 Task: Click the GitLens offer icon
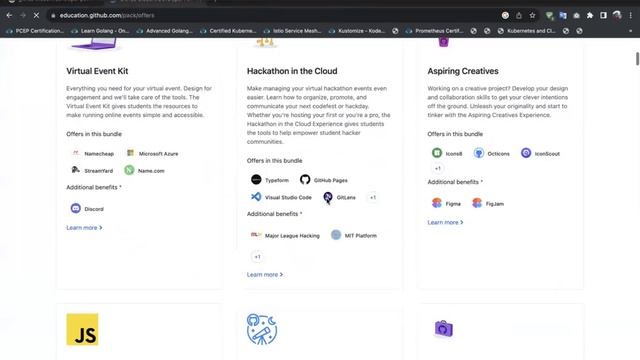point(327,197)
